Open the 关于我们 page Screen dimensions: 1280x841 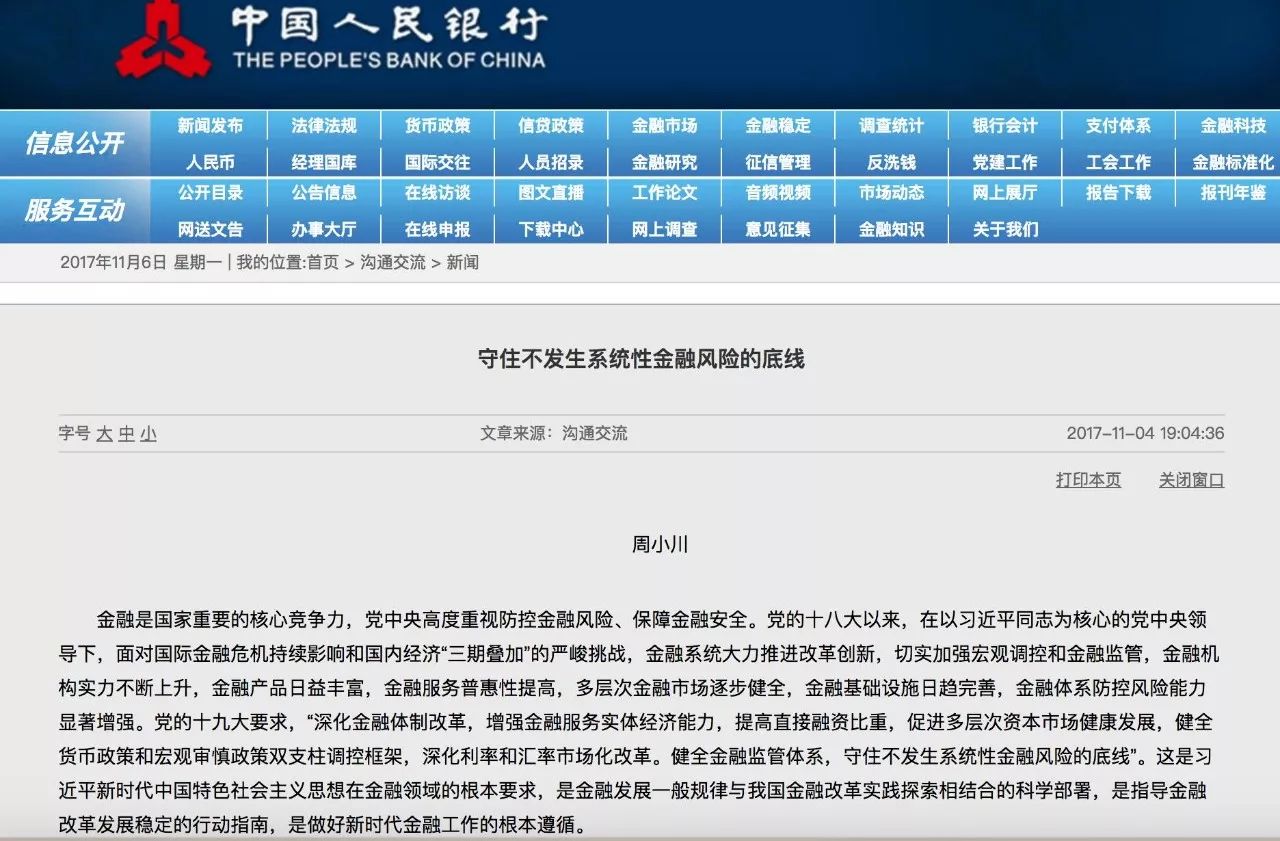point(1004,229)
